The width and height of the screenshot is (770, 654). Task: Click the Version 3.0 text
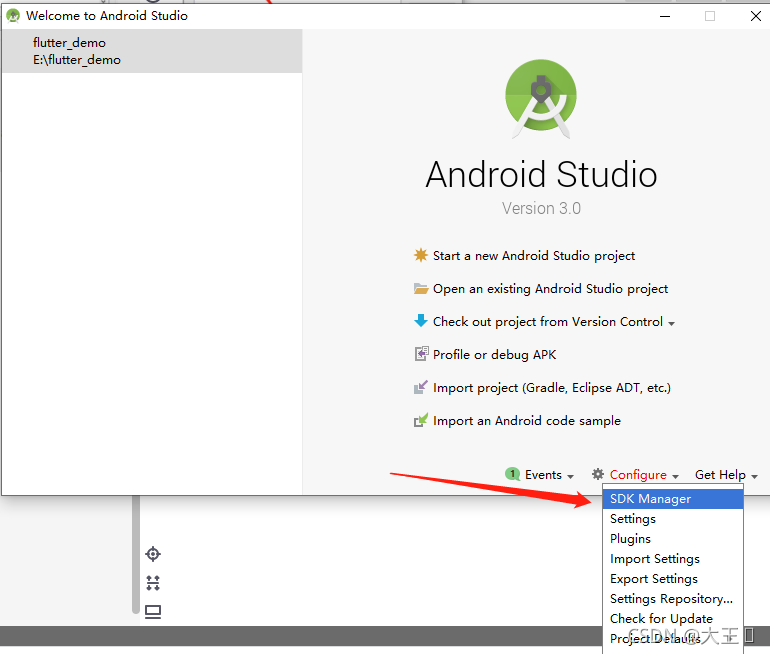point(541,208)
